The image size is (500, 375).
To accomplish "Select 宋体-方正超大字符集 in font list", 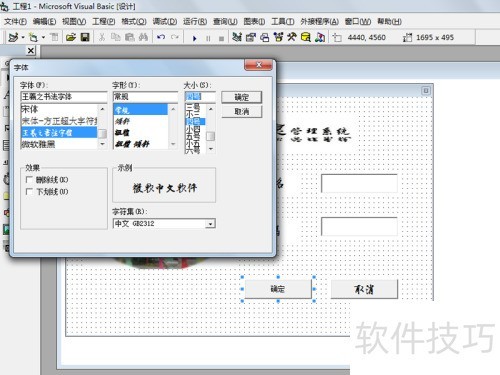I will (59, 121).
